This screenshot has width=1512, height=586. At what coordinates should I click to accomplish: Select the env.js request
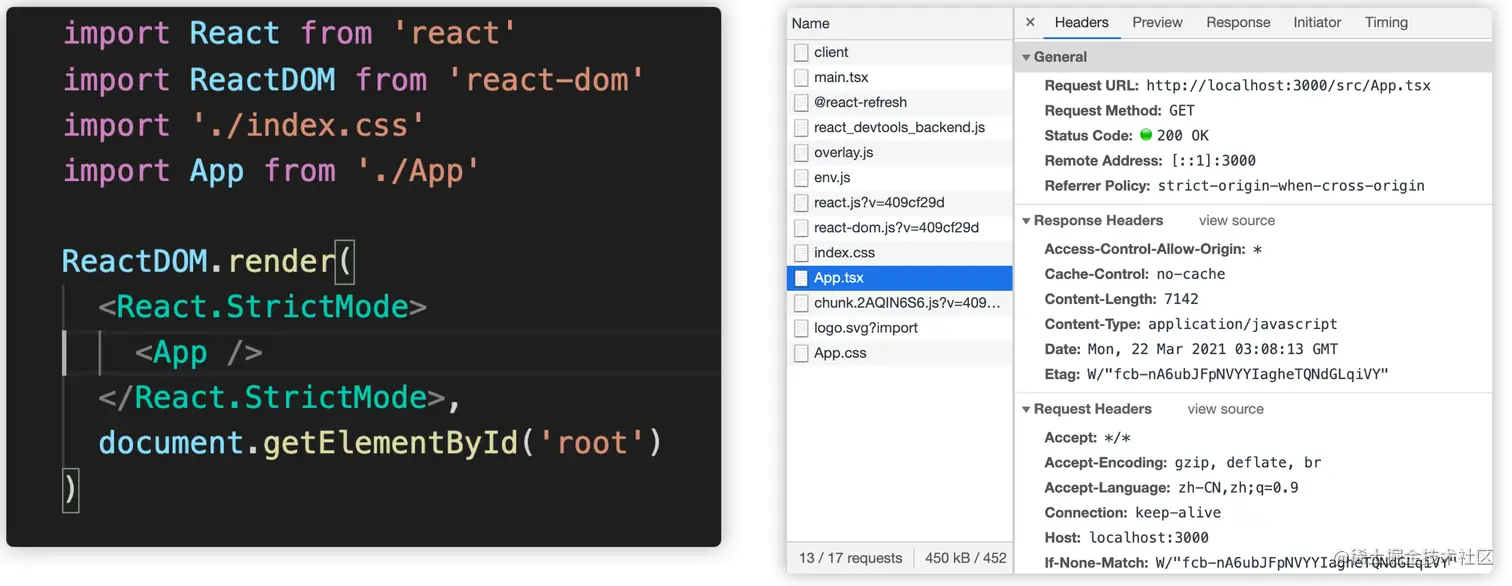[x=900, y=177]
